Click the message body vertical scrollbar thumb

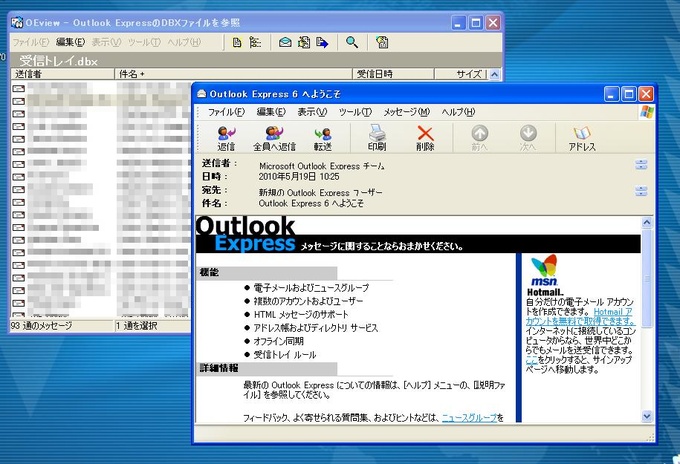pos(647,278)
